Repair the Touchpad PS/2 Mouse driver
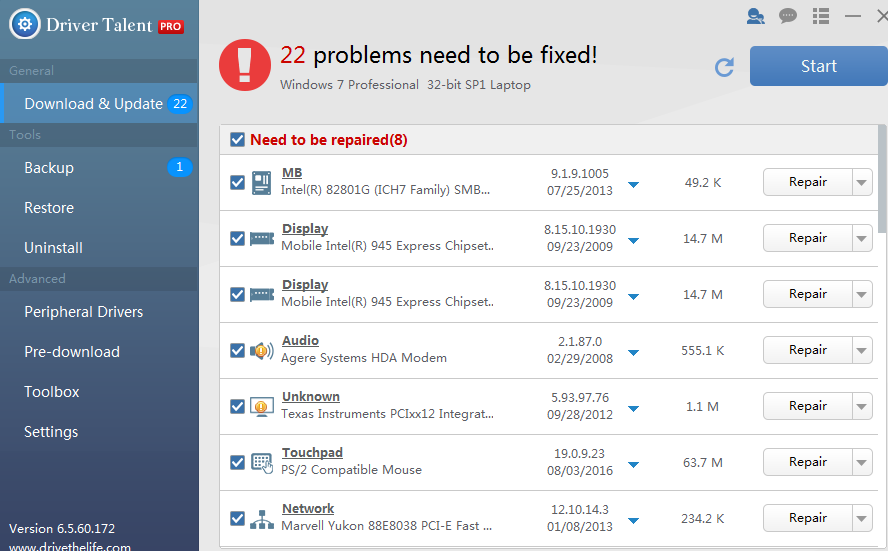888x551 pixels. 808,463
